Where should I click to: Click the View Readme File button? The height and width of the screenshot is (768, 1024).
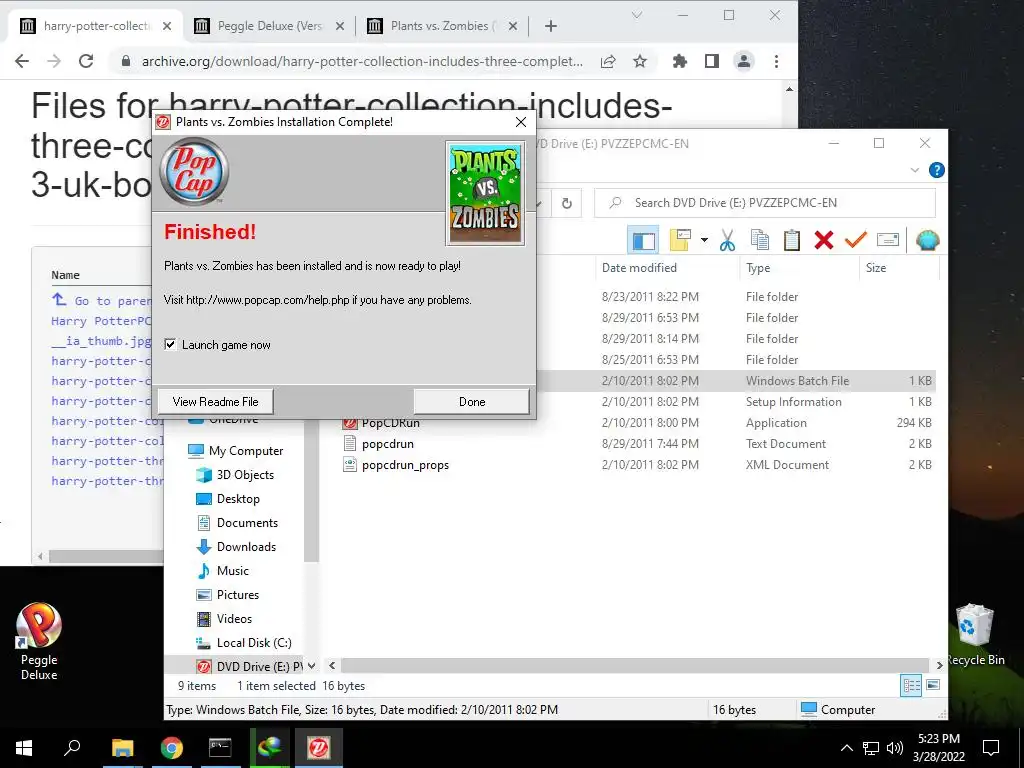point(216,402)
